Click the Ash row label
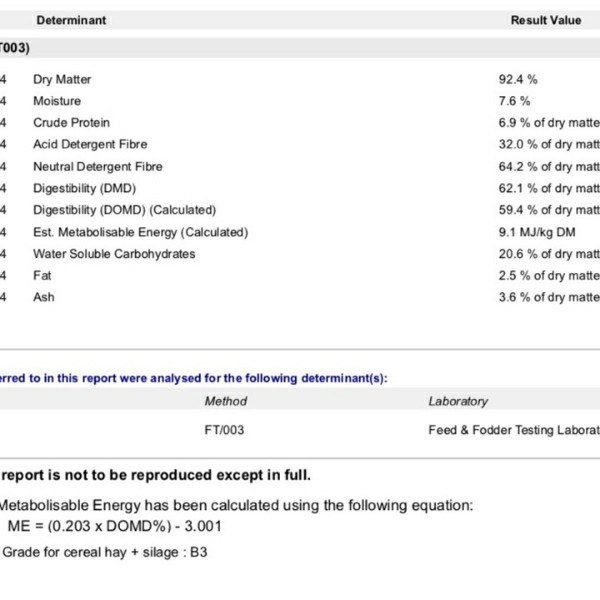The height and width of the screenshot is (600, 600). point(43,297)
